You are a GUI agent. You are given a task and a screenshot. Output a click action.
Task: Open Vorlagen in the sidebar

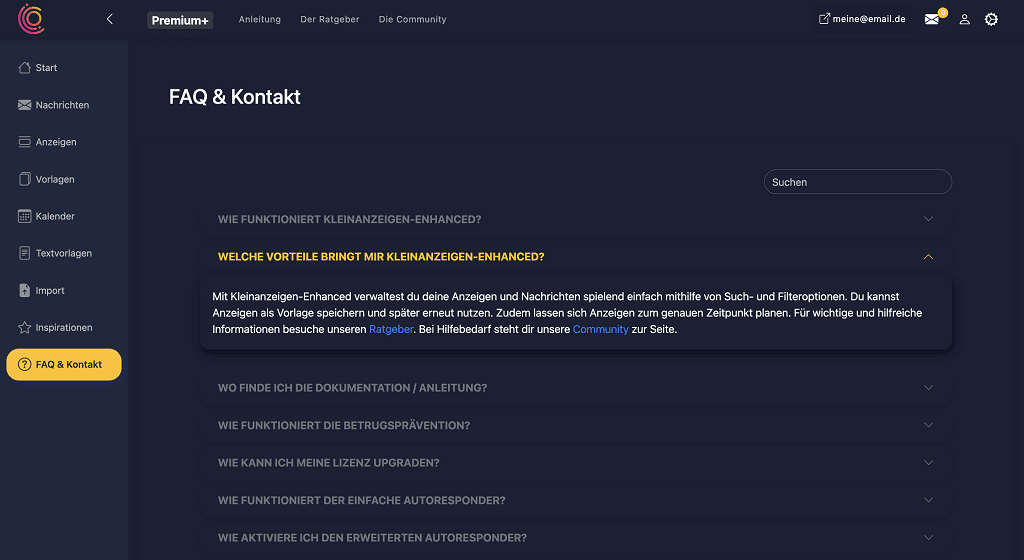[x=46, y=179]
